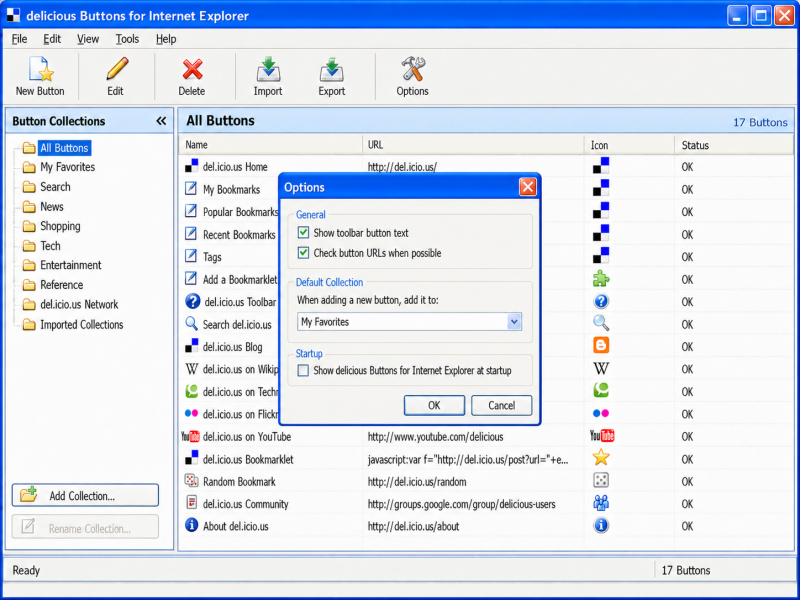Sort by the Icon column header
The width and height of the screenshot is (800, 600).
pyautogui.click(x=629, y=145)
